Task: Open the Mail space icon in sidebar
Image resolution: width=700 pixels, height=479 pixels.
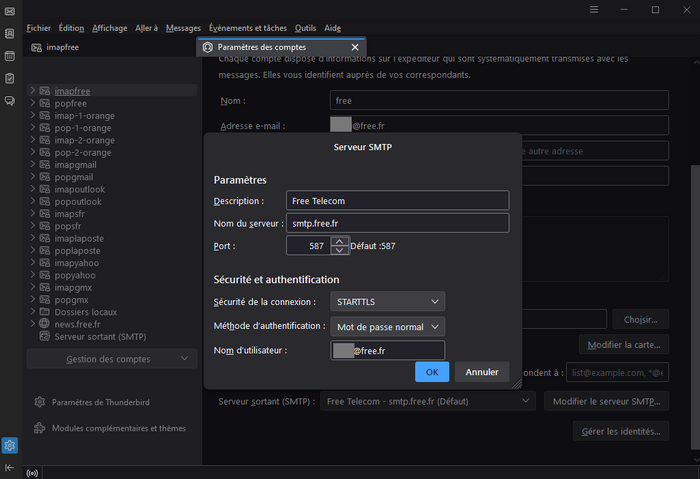Action: tap(9, 12)
